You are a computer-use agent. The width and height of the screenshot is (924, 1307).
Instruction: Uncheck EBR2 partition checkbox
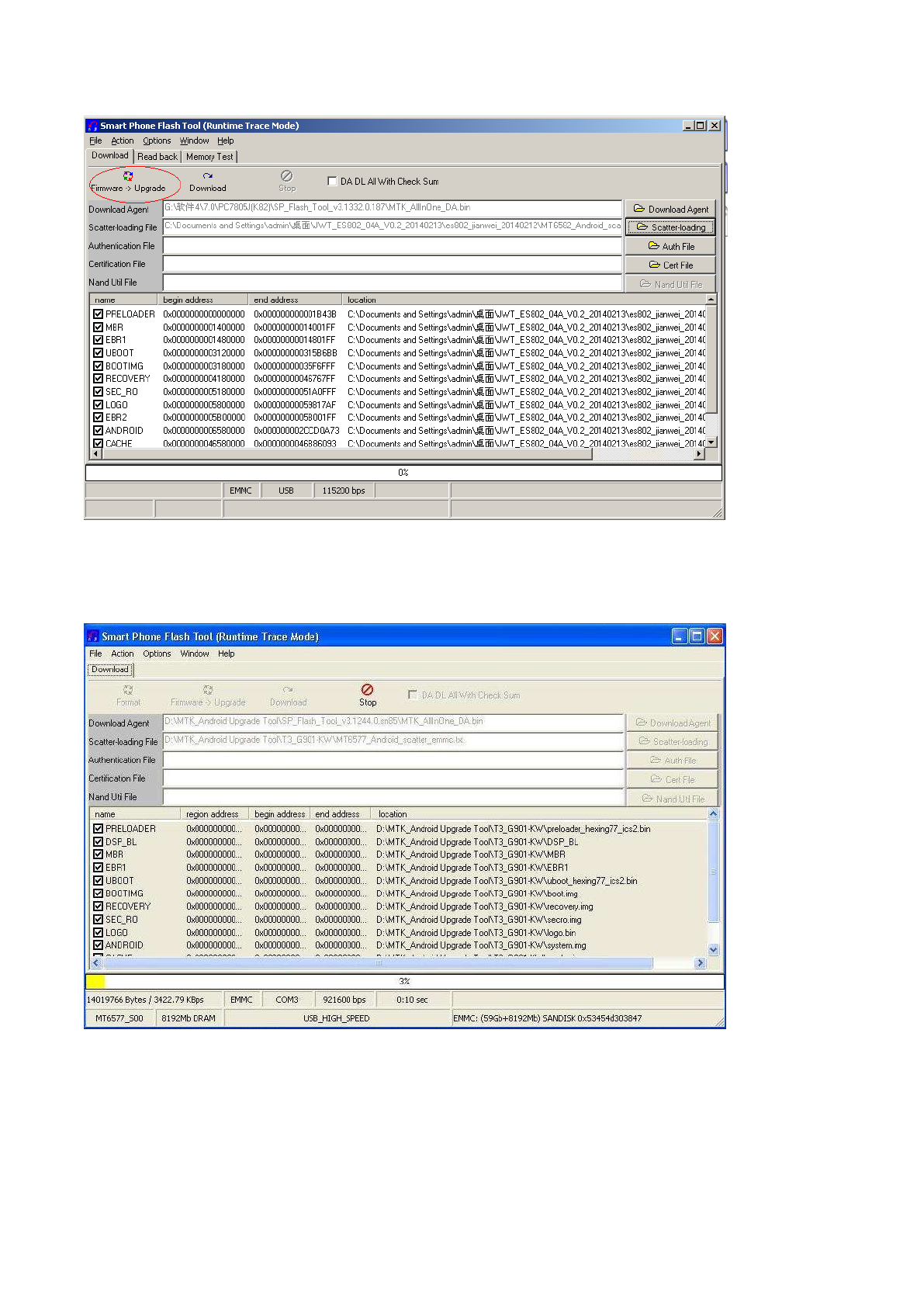click(x=98, y=418)
